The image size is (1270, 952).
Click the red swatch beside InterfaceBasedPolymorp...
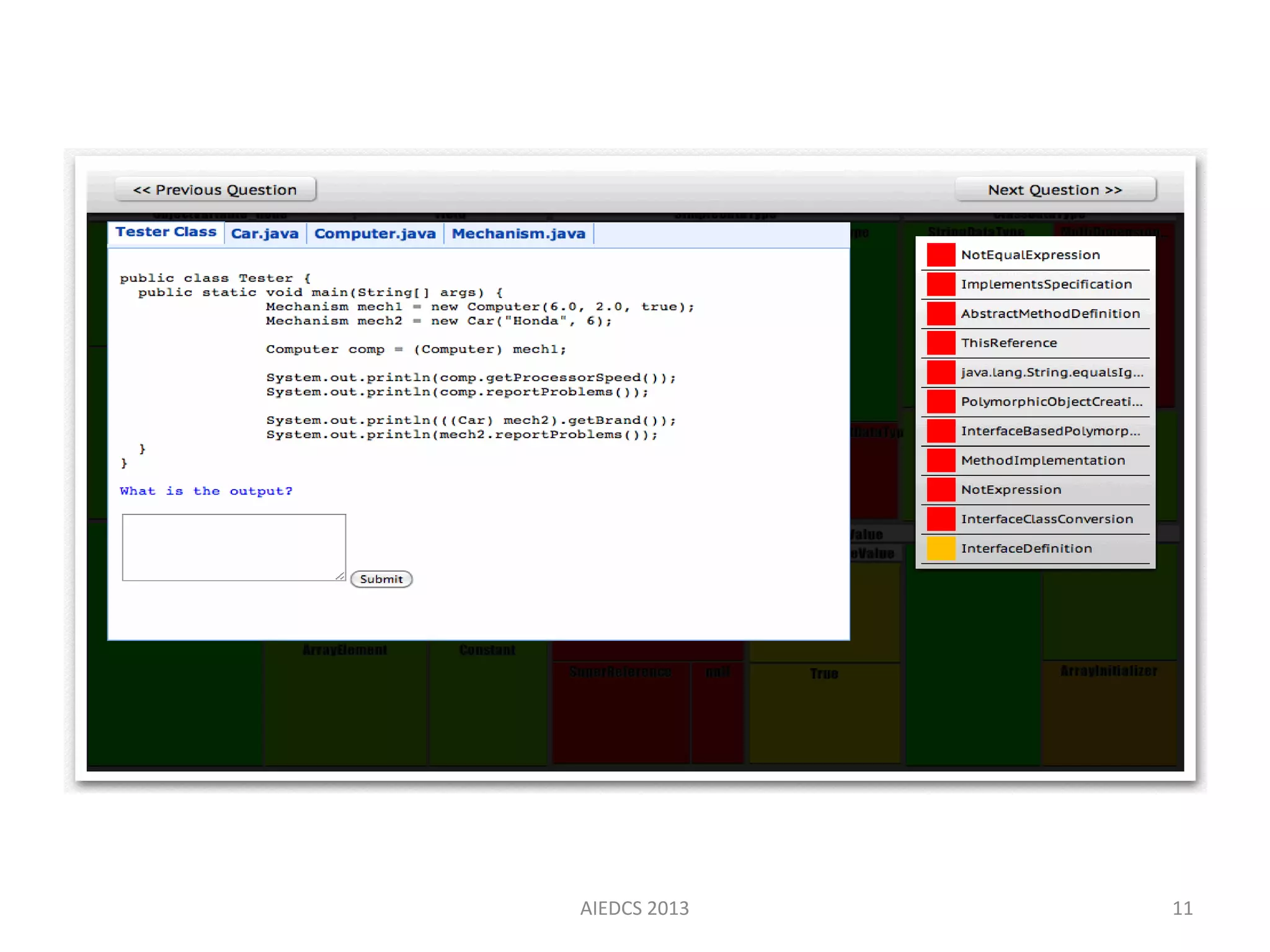(x=941, y=431)
